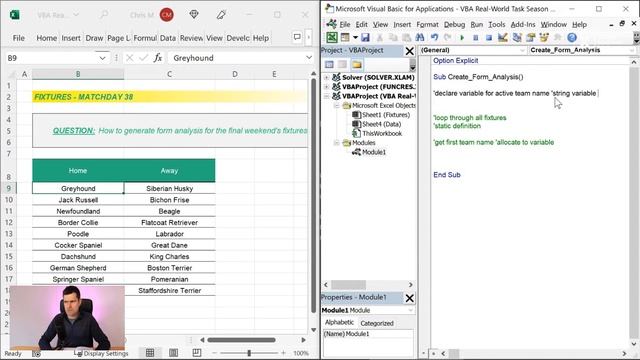Viewport: 640px width, 360px height.
Task: Click Insert UserForm icon in VBA toolbar
Action: point(345,38)
